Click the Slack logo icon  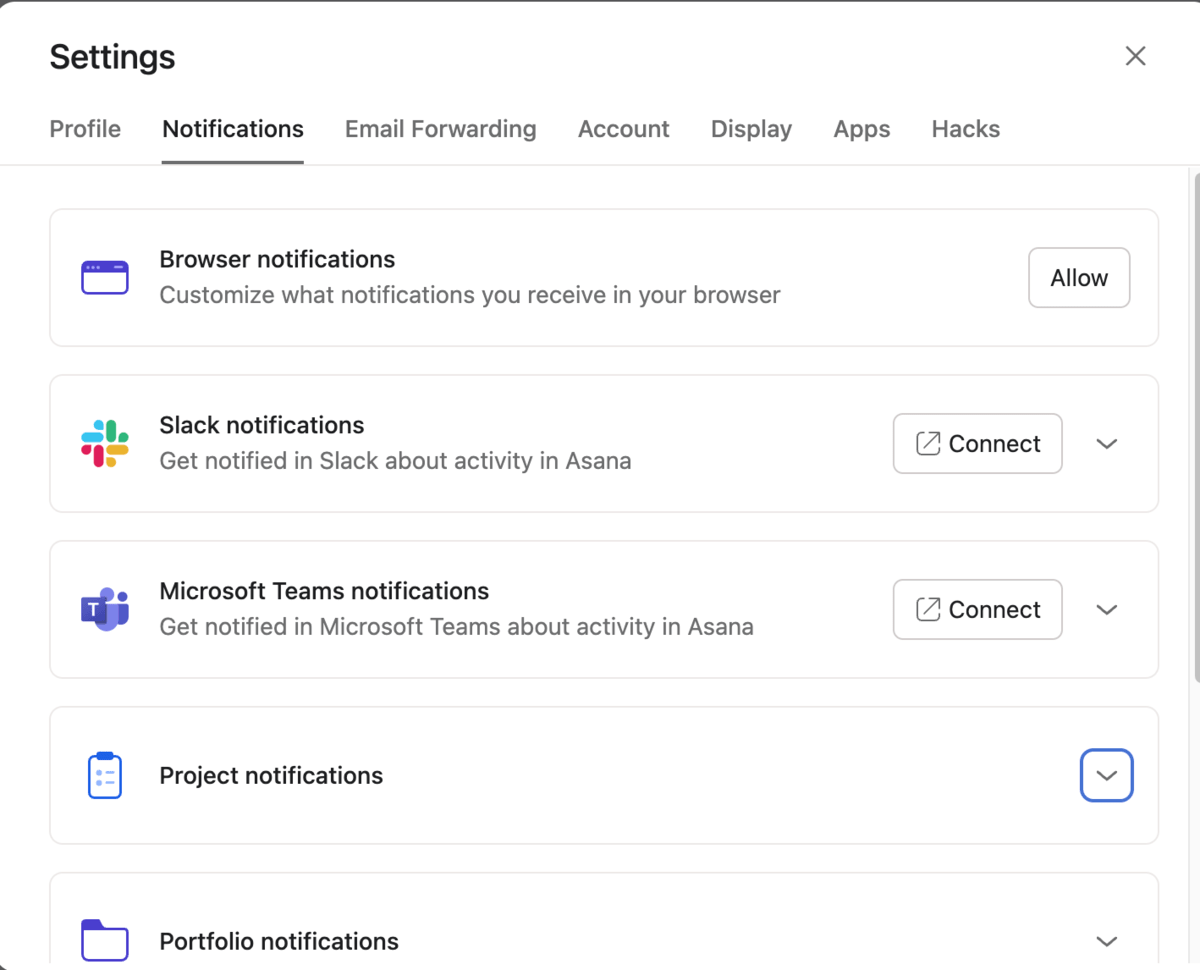point(104,443)
